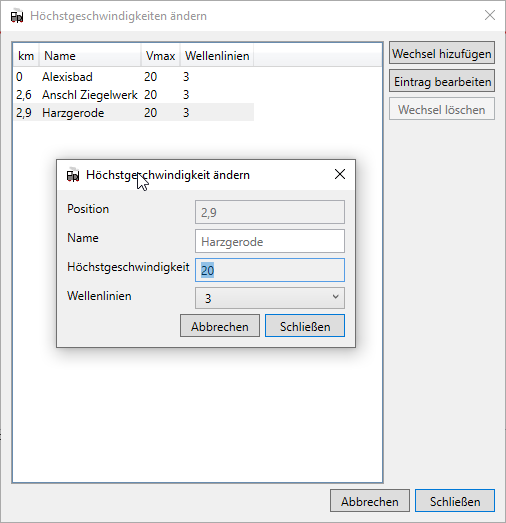This screenshot has height=523, width=506.
Task: Click the Wellenlinien label in the dialog
Action: 99,296
